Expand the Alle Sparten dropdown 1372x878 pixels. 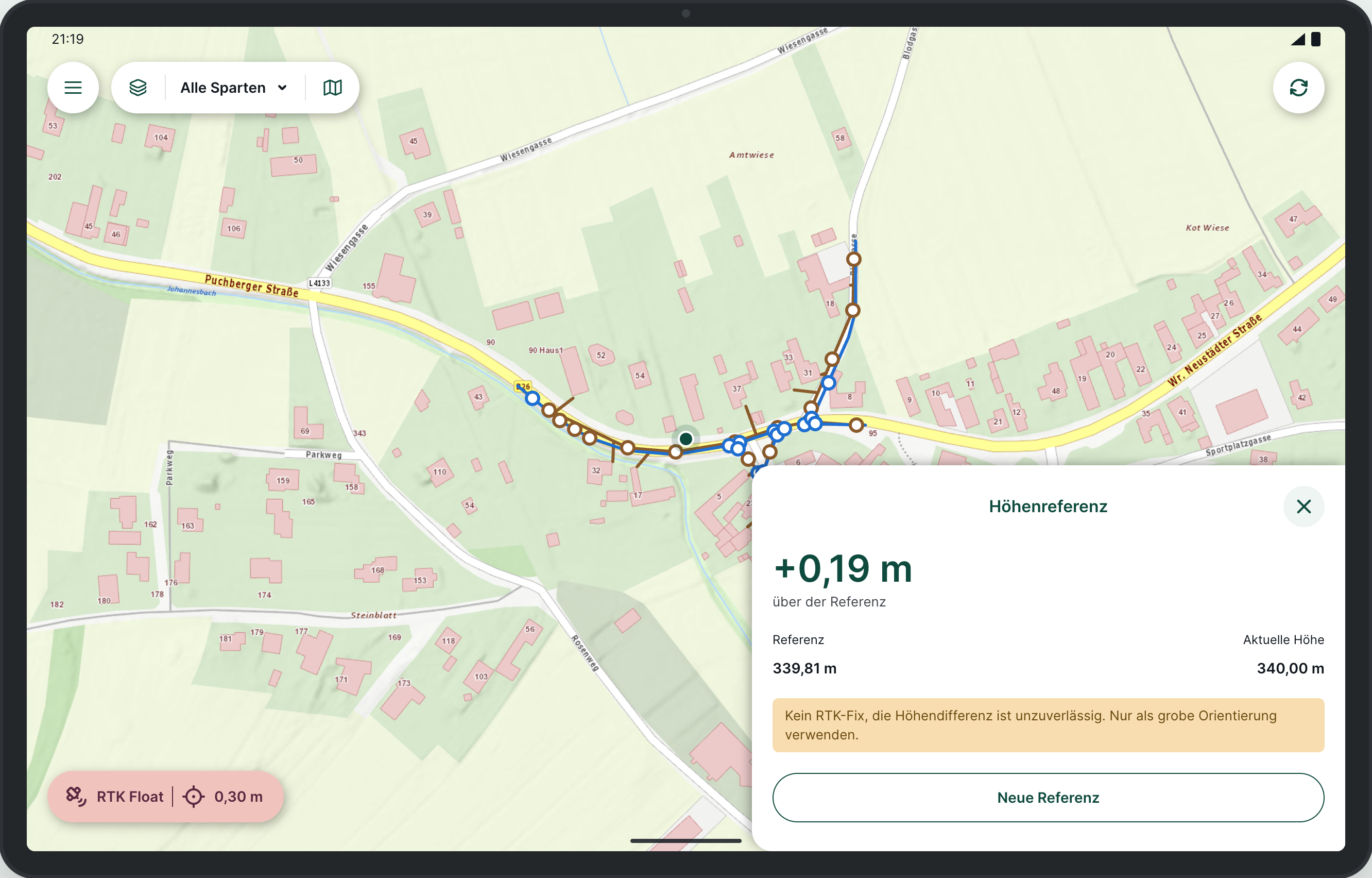[234, 88]
